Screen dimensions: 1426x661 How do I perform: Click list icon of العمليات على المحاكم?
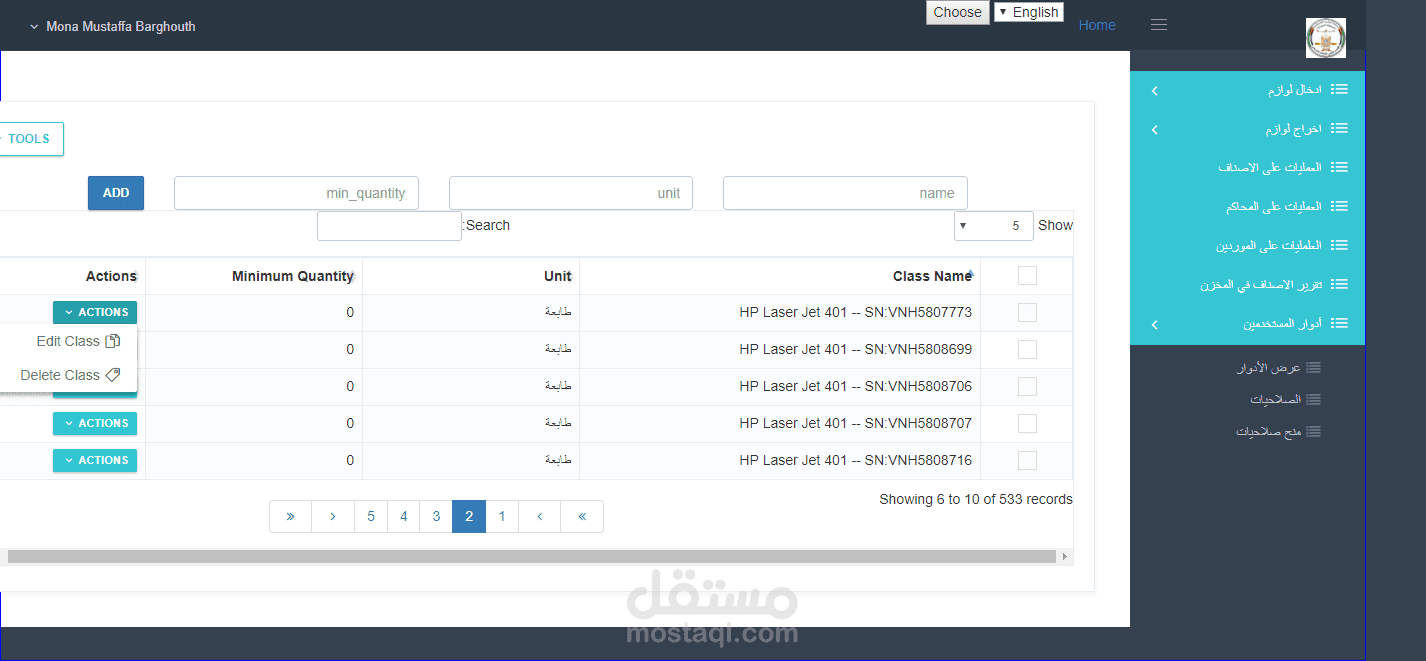[x=1339, y=206]
